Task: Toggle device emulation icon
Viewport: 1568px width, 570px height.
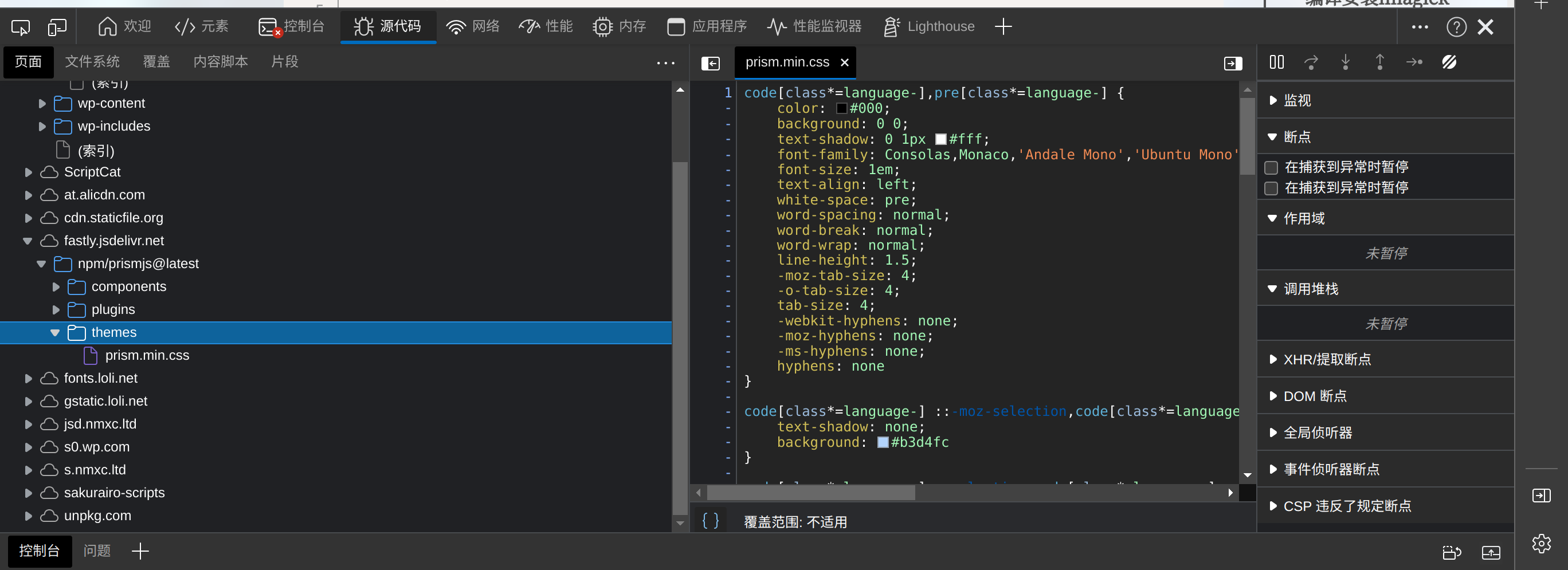Action: tap(57, 27)
